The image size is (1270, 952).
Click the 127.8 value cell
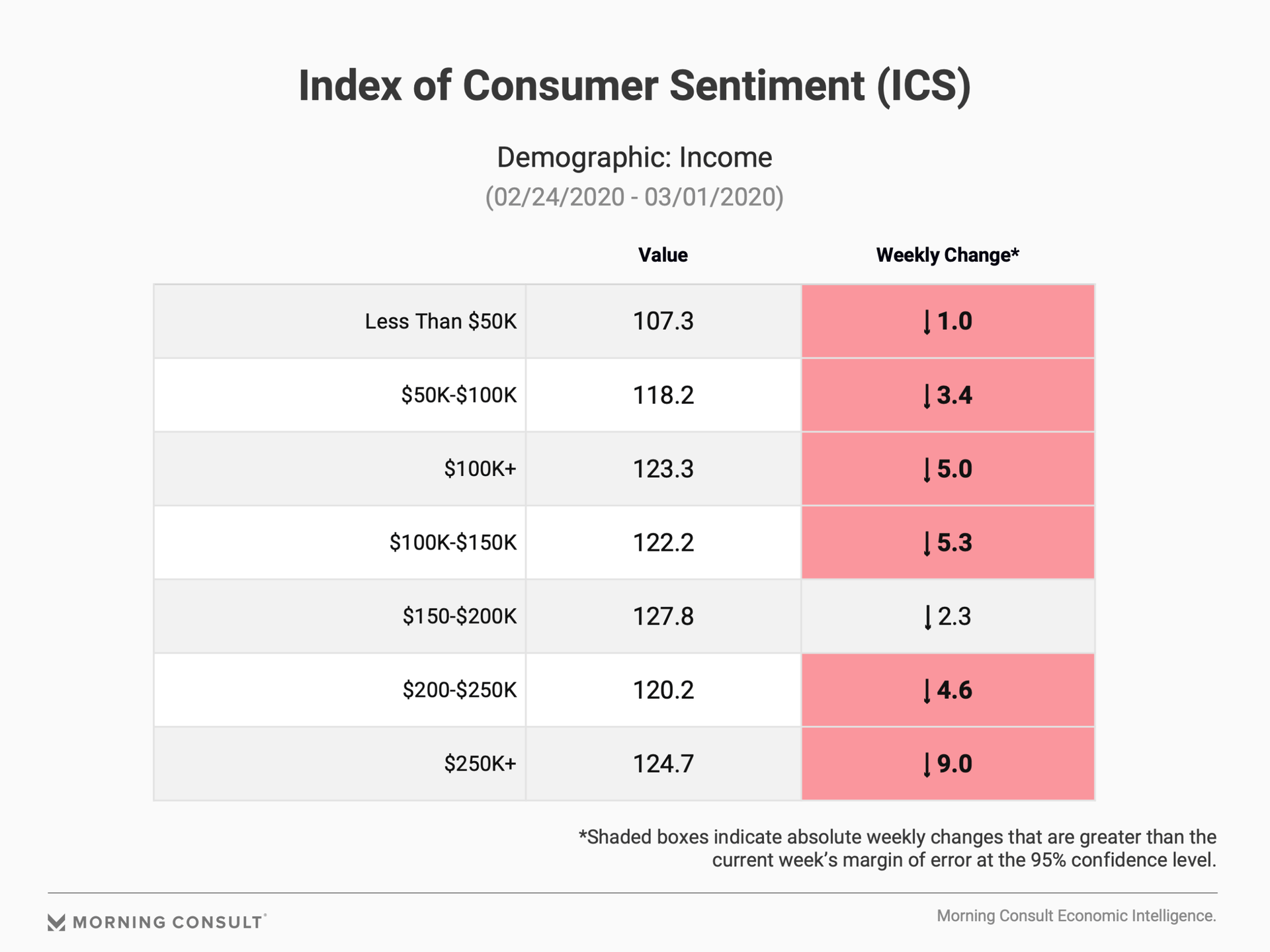[663, 616]
